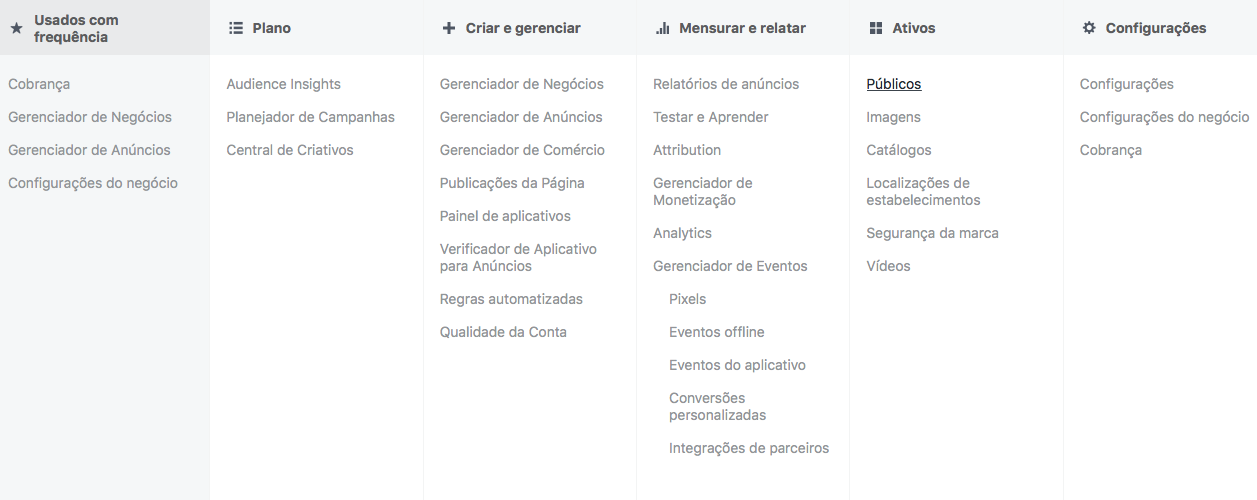
Task: Open Pixels under Gerenciador de Eventos
Action: [x=688, y=299]
